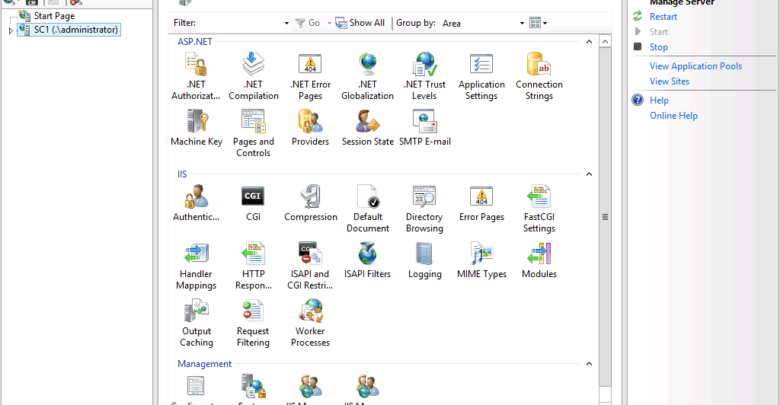
Task: Select the Modules icon
Action: click(x=539, y=261)
